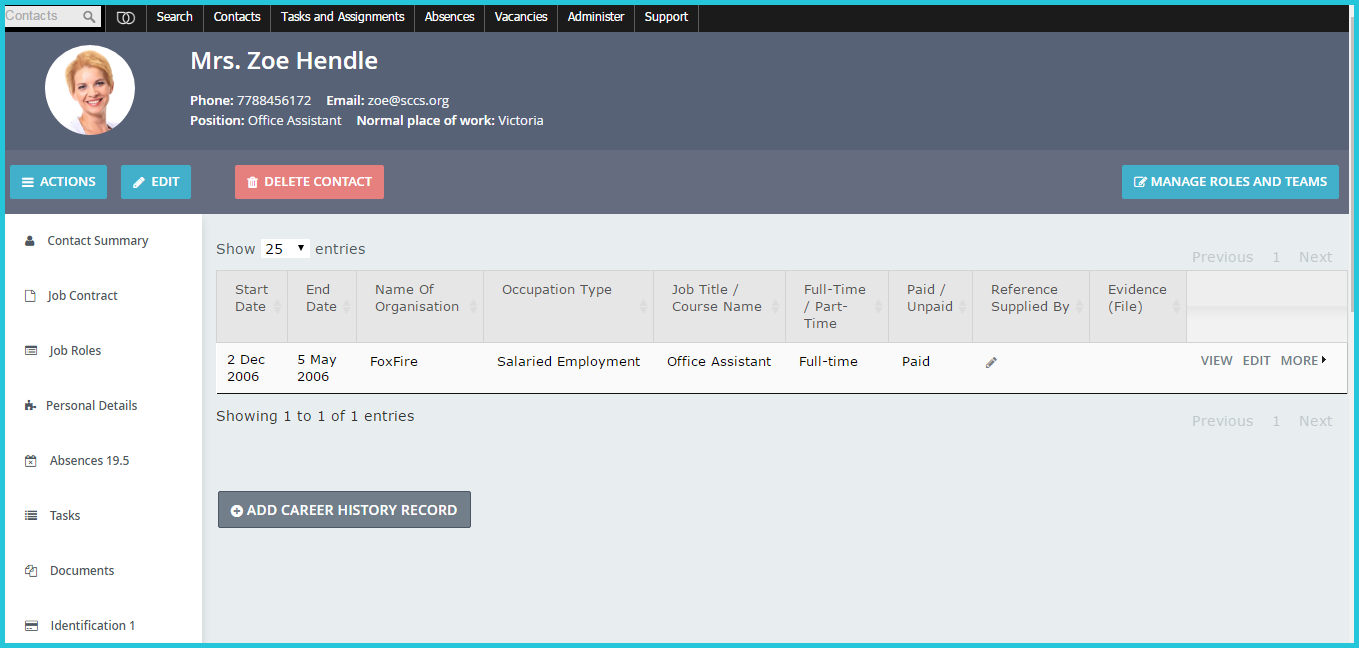This screenshot has width=1359, height=648.
Task: Click the DELETE CONTACT button
Action: [309, 182]
